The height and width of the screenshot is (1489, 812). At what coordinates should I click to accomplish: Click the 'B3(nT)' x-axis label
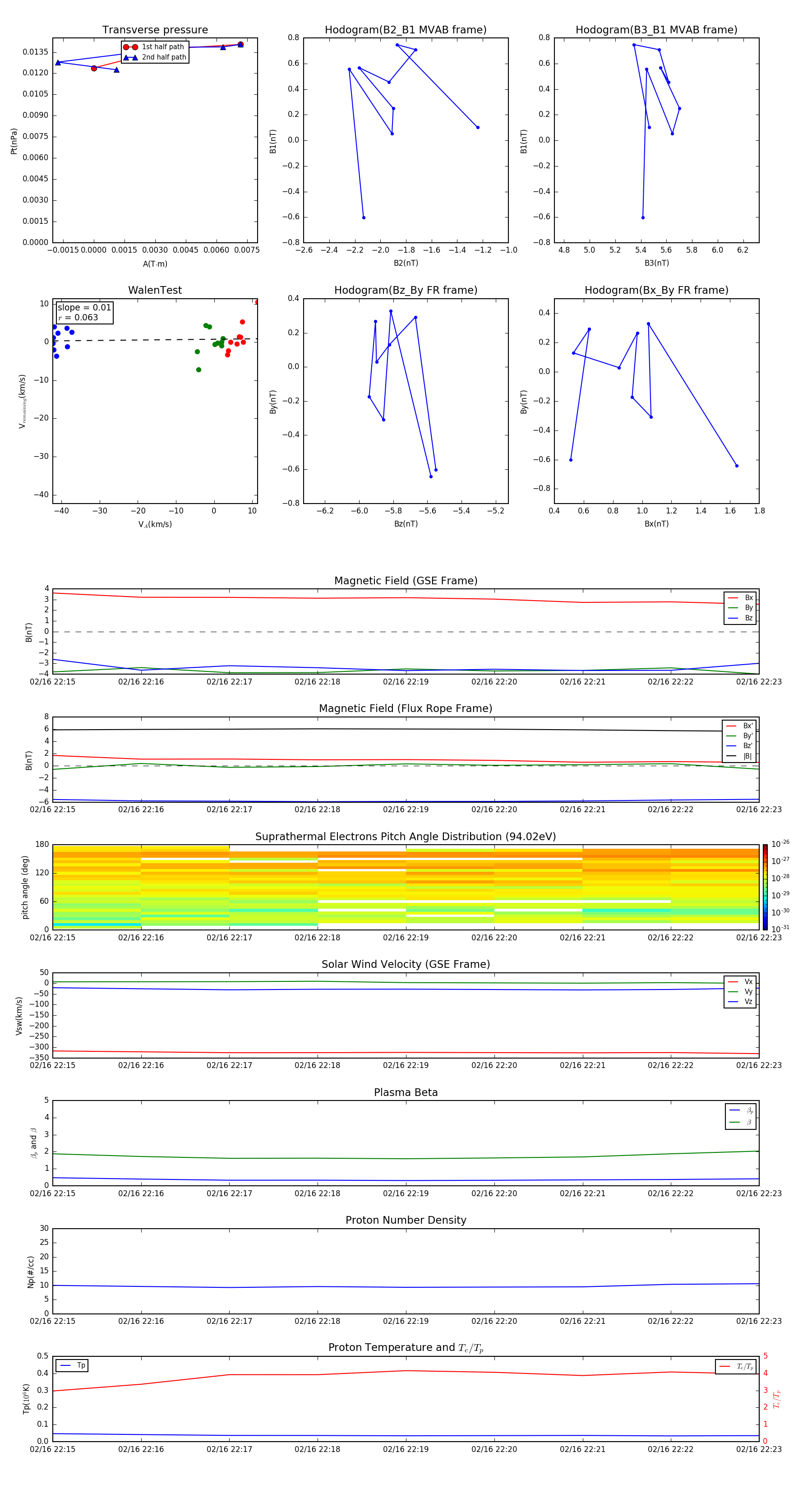(656, 263)
